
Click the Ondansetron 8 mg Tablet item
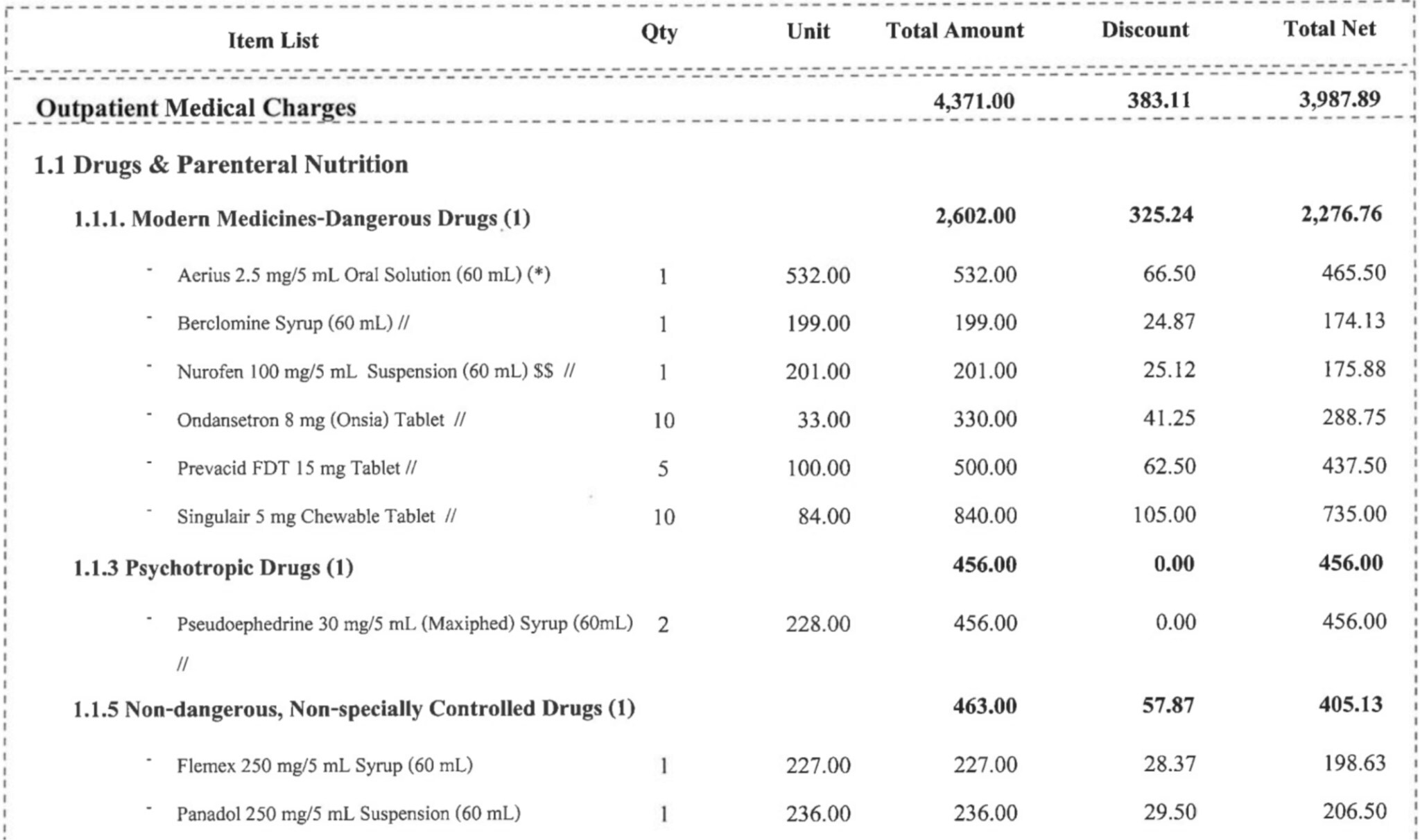pos(320,420)
